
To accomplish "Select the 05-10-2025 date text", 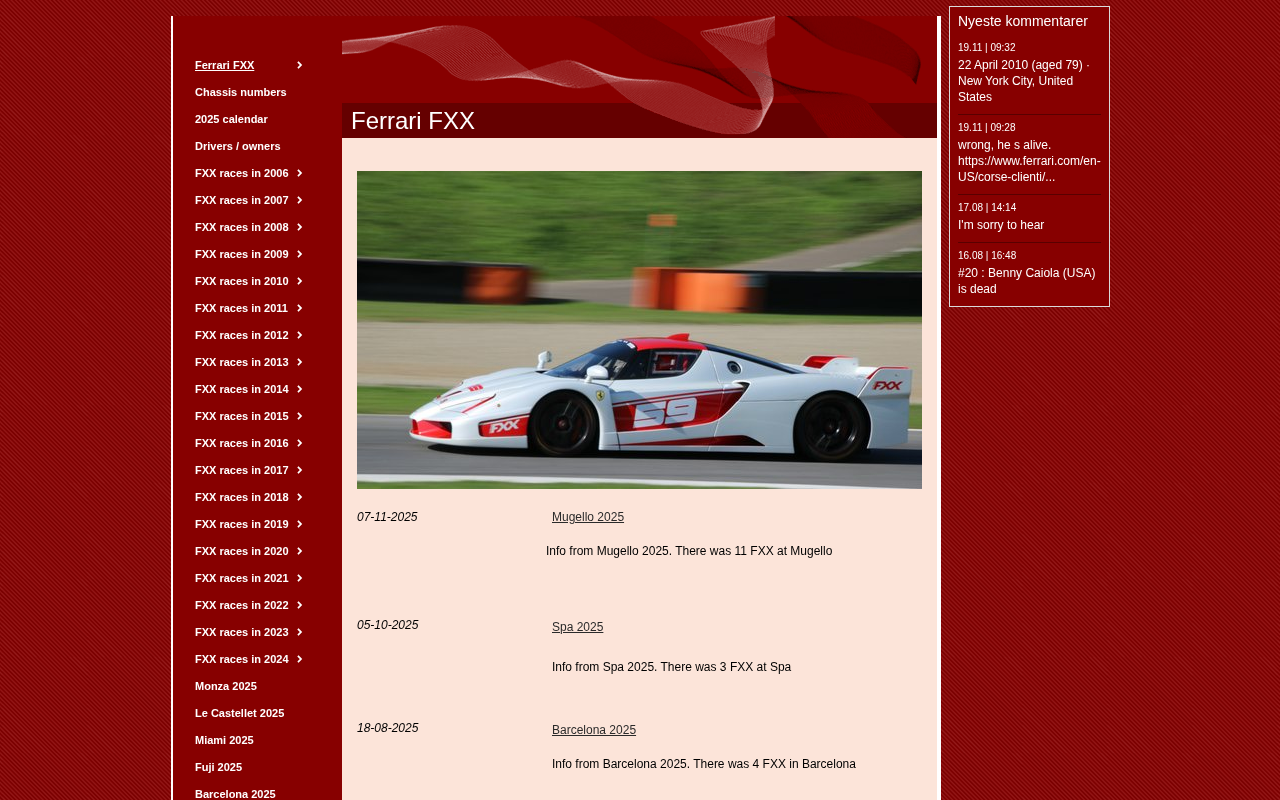I will click(x=388, y=625).
